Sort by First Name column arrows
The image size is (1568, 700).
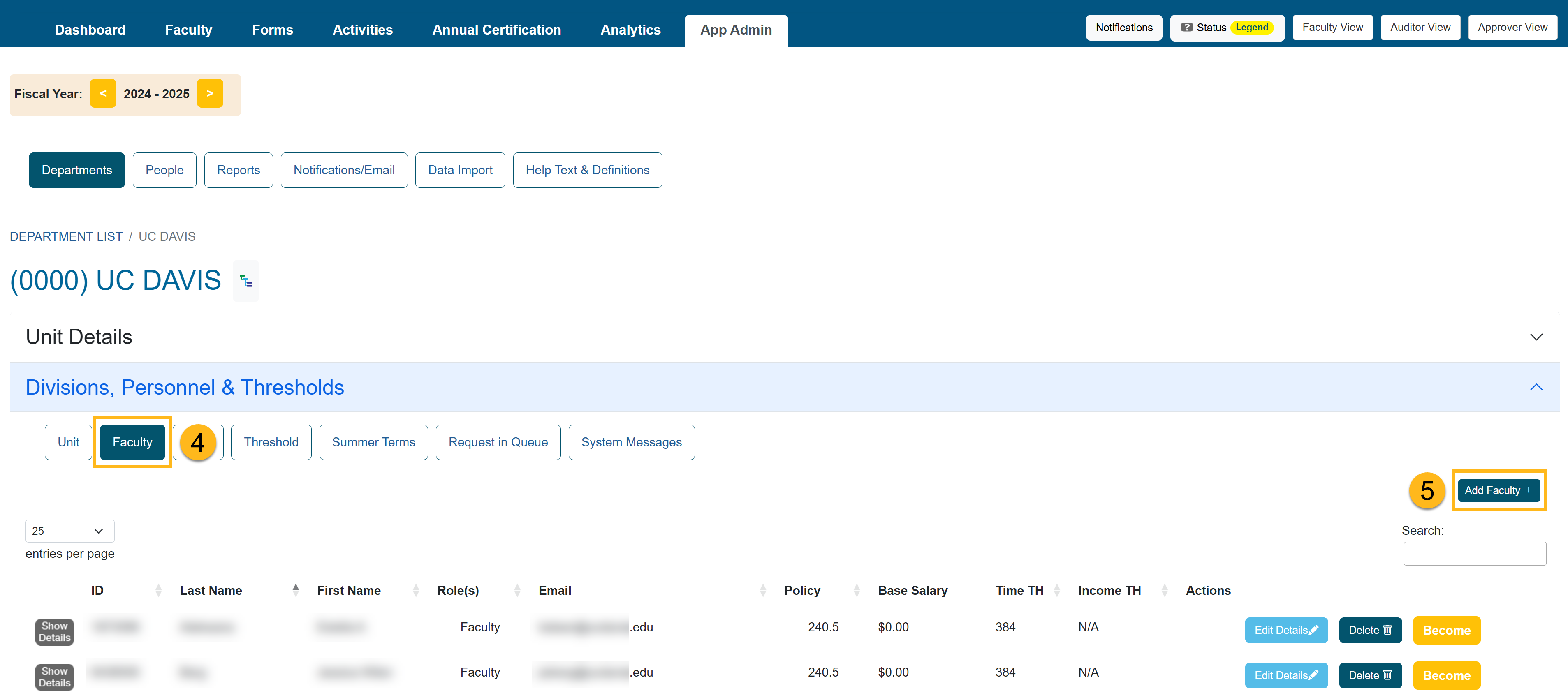(x=416, y=591)
